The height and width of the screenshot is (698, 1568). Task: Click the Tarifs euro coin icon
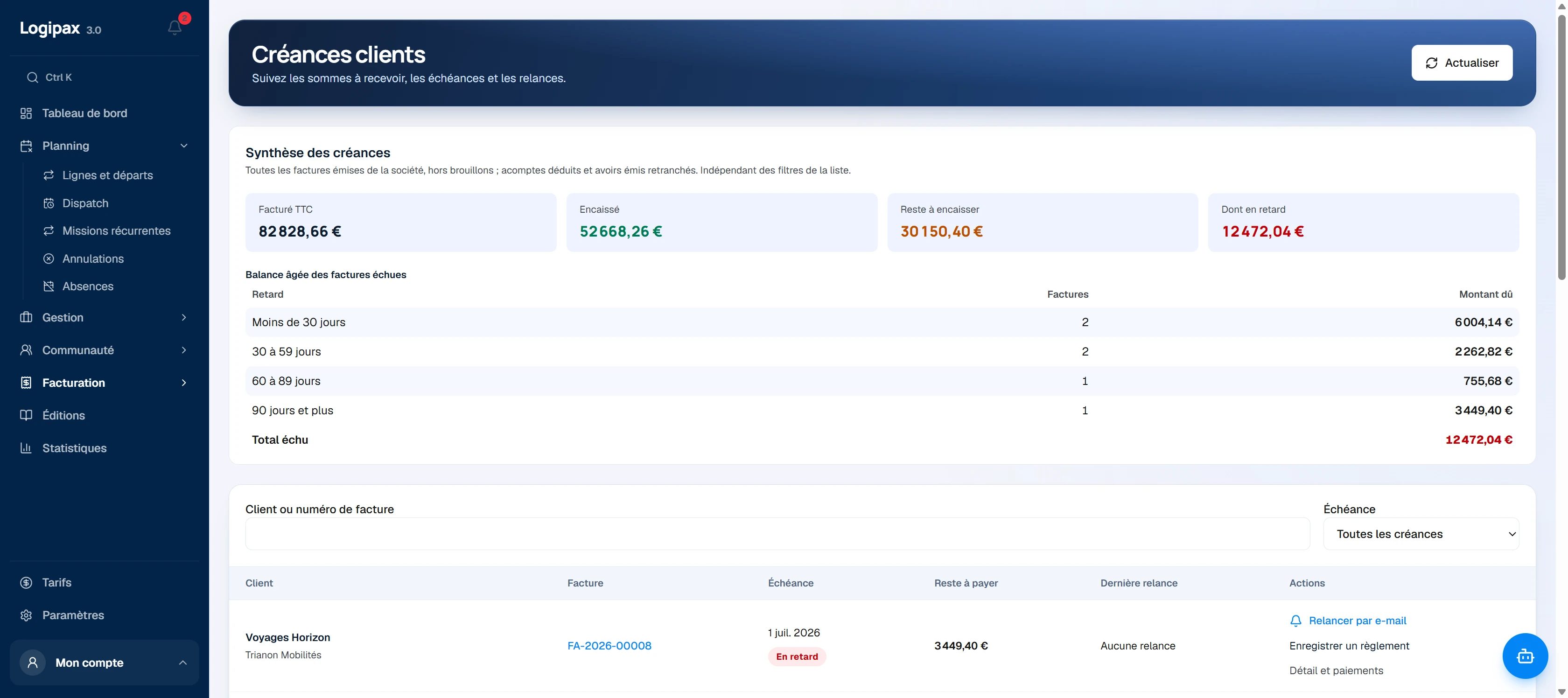26,583
